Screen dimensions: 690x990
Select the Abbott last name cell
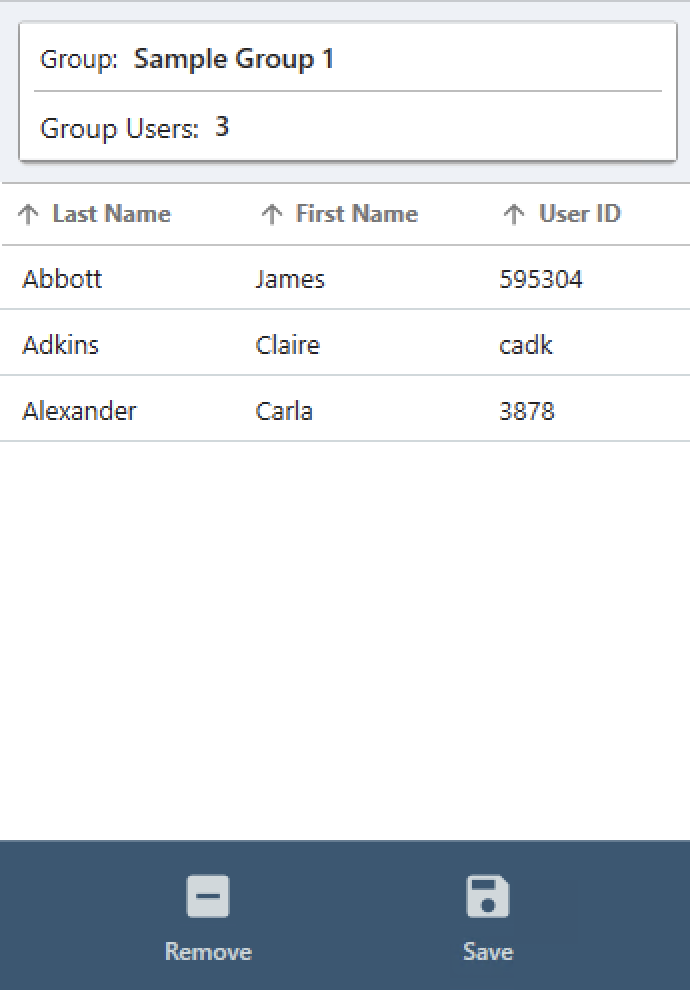click(x=62, y=279)
